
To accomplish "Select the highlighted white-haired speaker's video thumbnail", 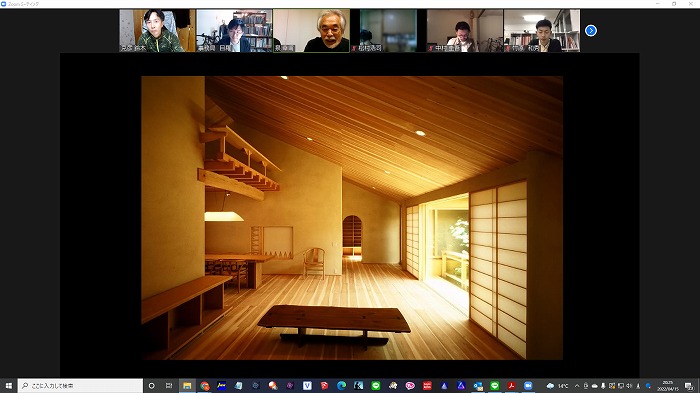I will click(x=311, y=31).
